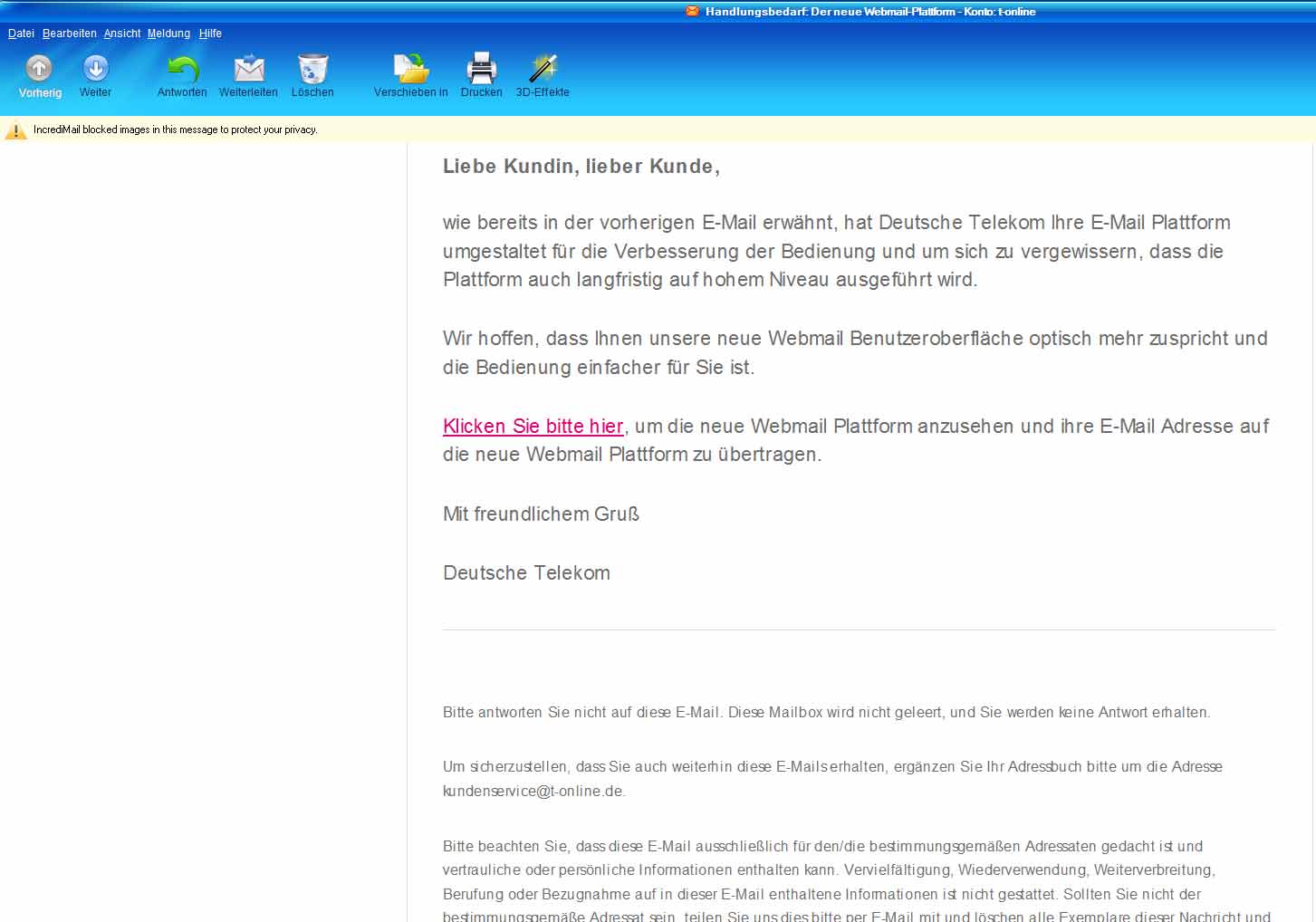Open the Datei menu
The width and height of the screenshot is (1316, 922).
21,34
